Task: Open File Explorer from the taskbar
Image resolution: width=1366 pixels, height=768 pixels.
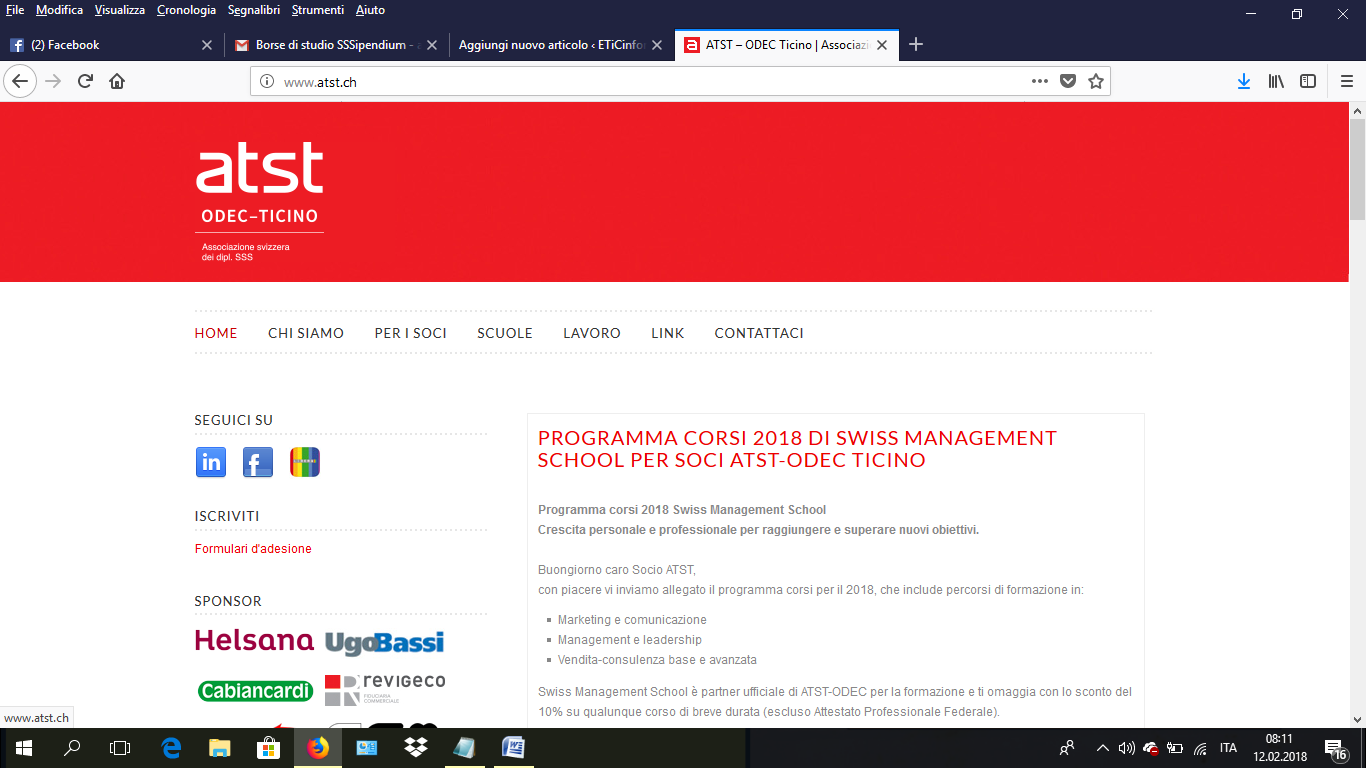Action: [x=220, y=747]
